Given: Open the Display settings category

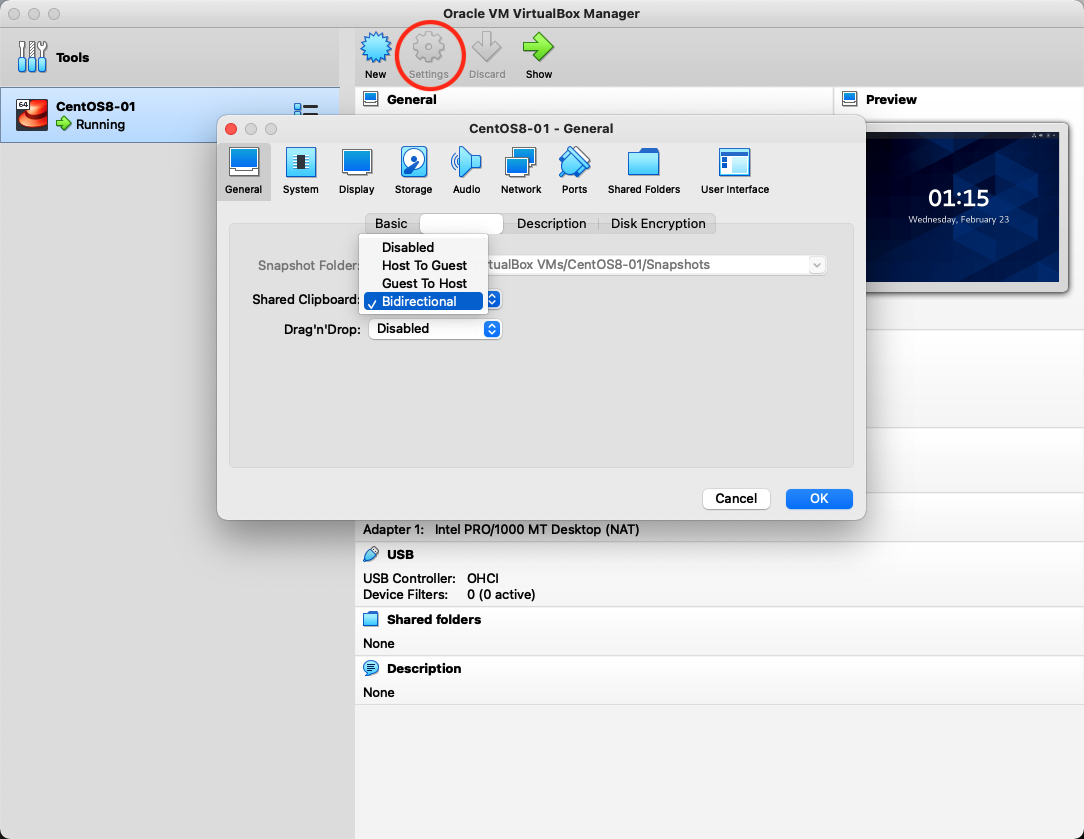Looking at the screenshot, I should [357, 171].
